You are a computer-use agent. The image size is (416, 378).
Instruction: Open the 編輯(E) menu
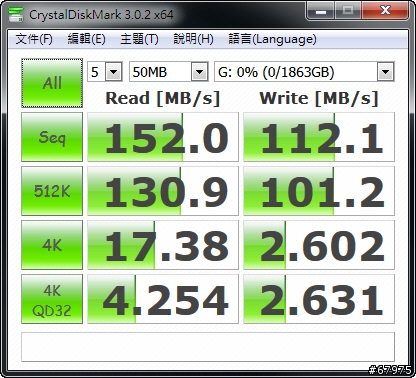coord(86,39)
